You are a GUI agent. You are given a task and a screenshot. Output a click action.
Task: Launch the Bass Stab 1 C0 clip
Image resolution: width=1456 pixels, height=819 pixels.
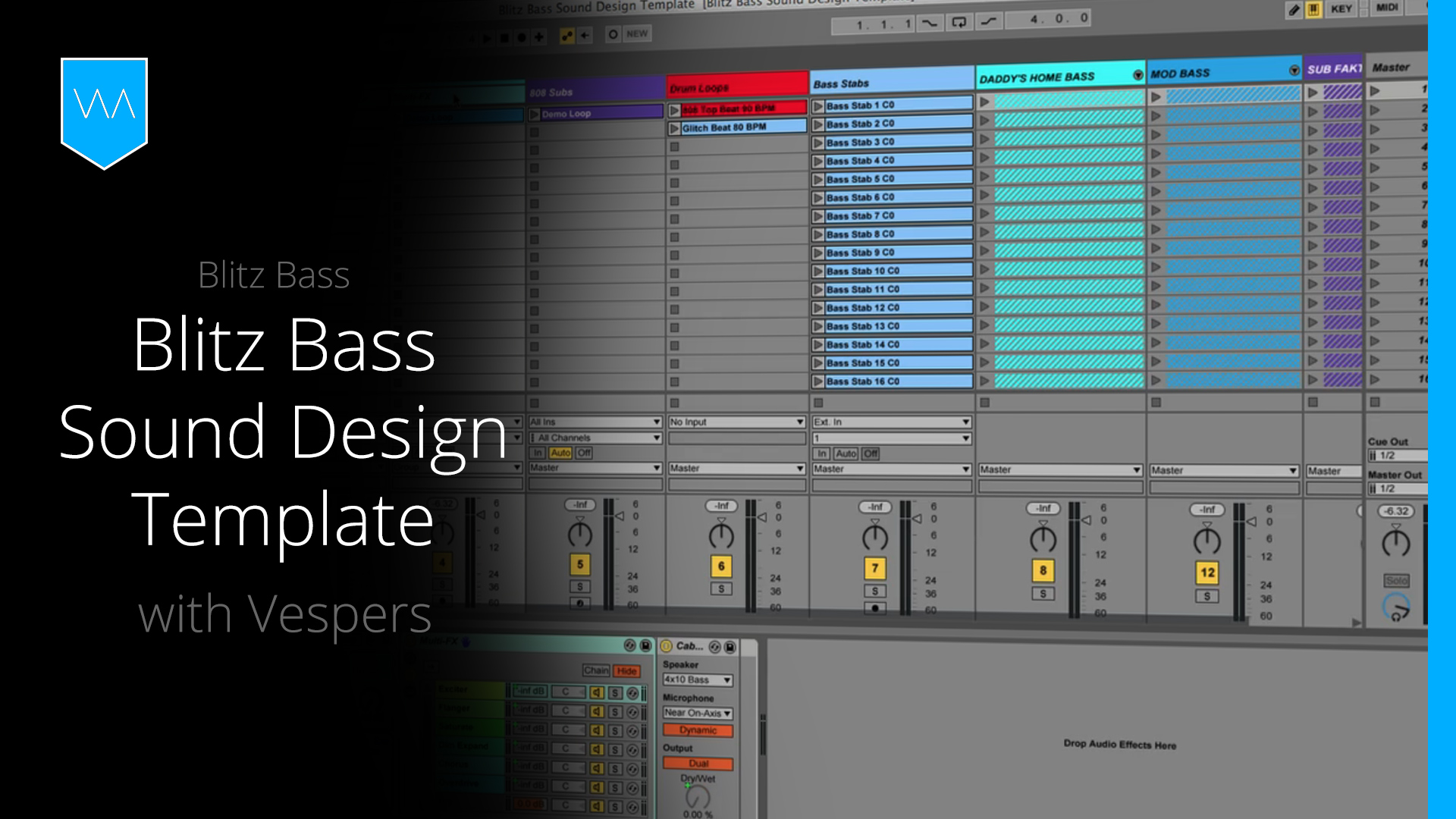(x=818, y=106)
